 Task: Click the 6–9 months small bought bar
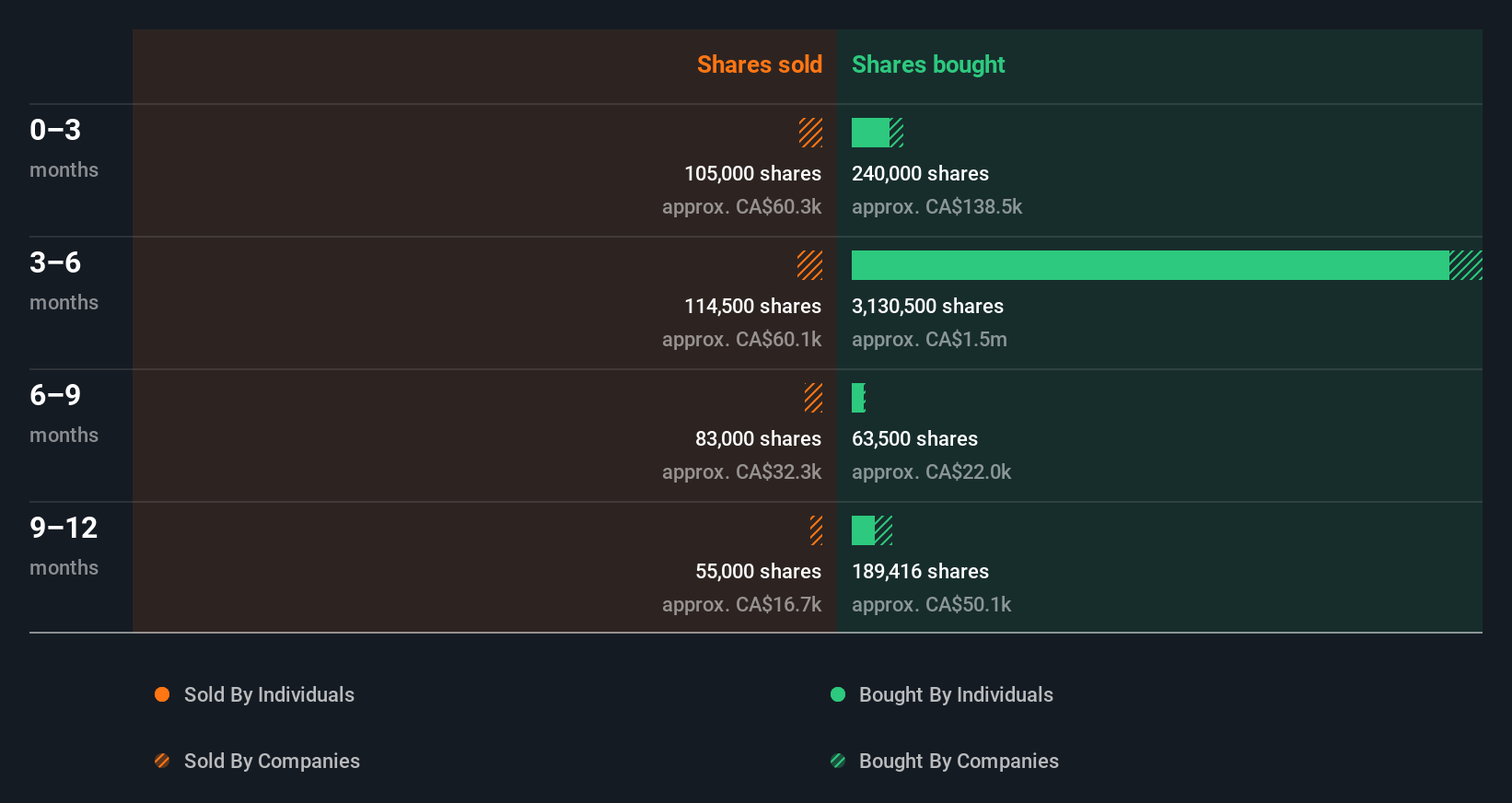pos(858,398)
